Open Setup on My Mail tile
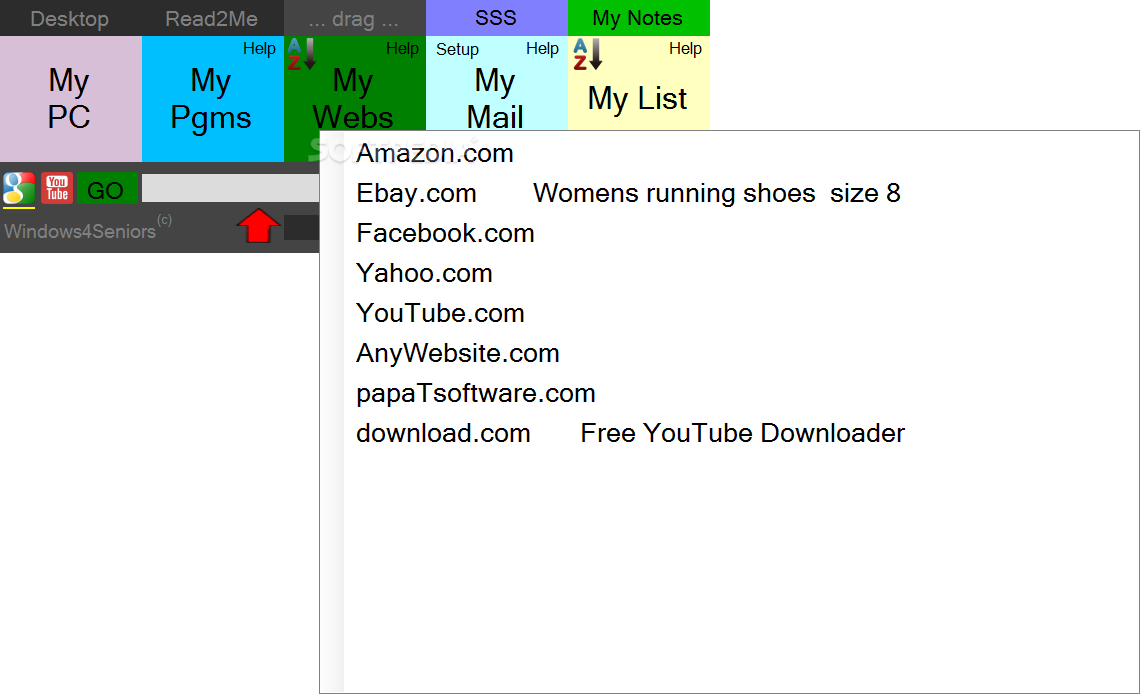Screen dimensions: 1140x694 click(457, 49)
